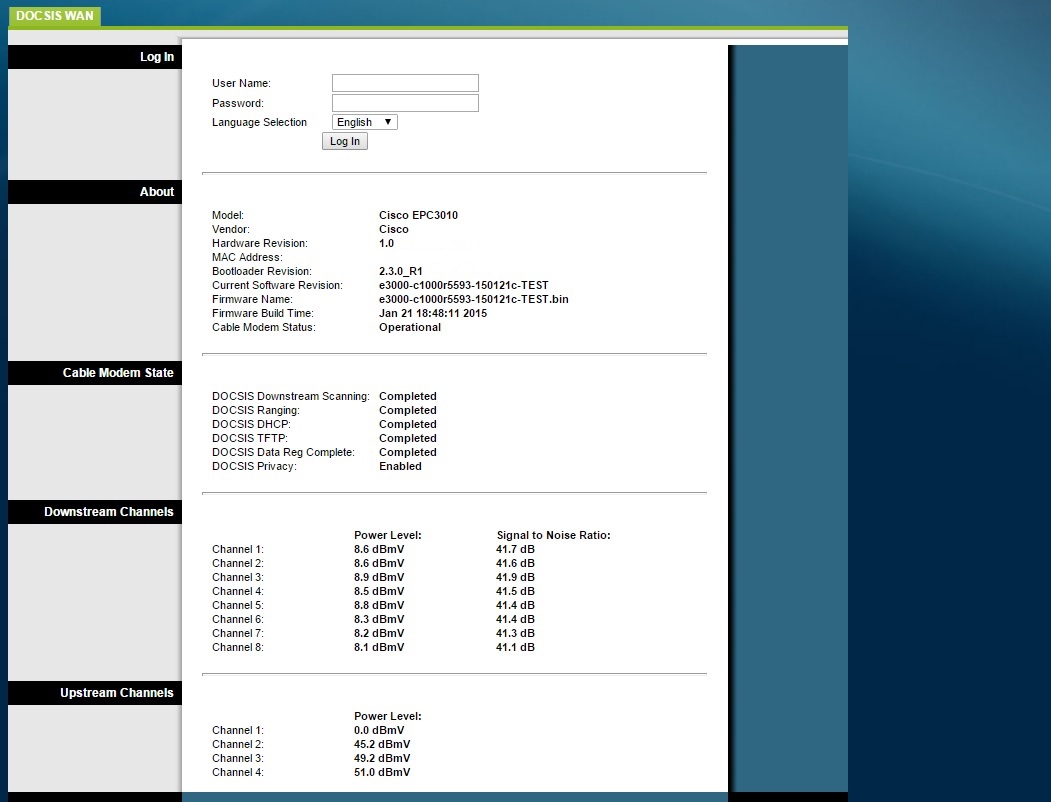Click the Log In button
This screenshot has width=1051, height=802.
345,141
